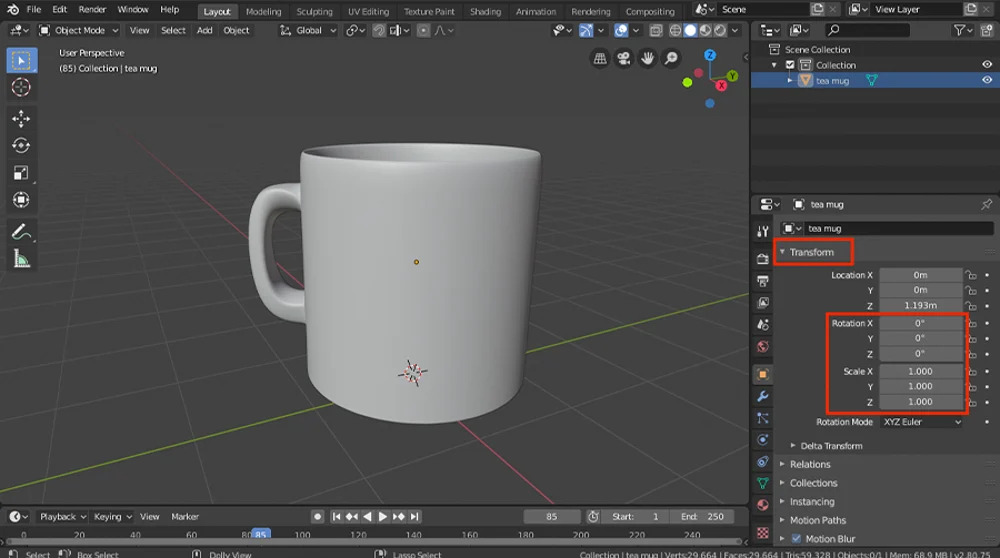Open the Rotation Mode XYZ Euler dropdown
This screenshot has height=558, width=1000.
coord(921,422)
